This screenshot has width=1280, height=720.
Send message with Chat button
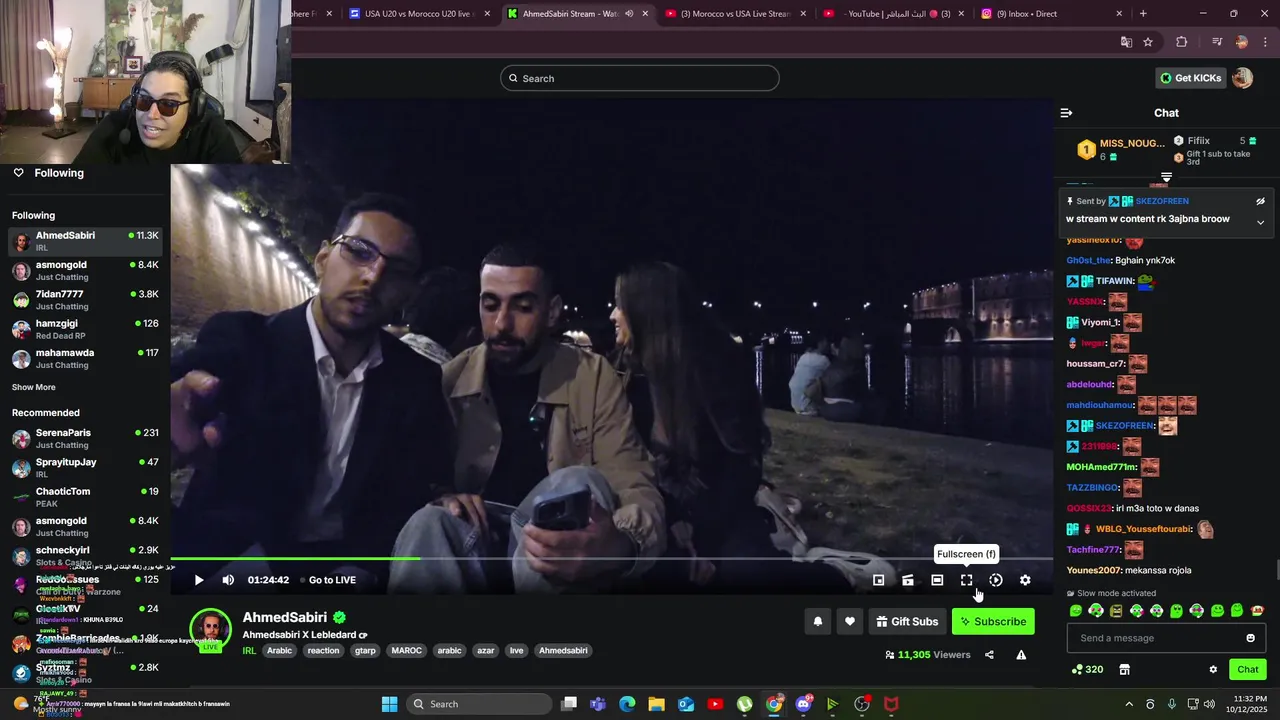[x=1248, y=669]
